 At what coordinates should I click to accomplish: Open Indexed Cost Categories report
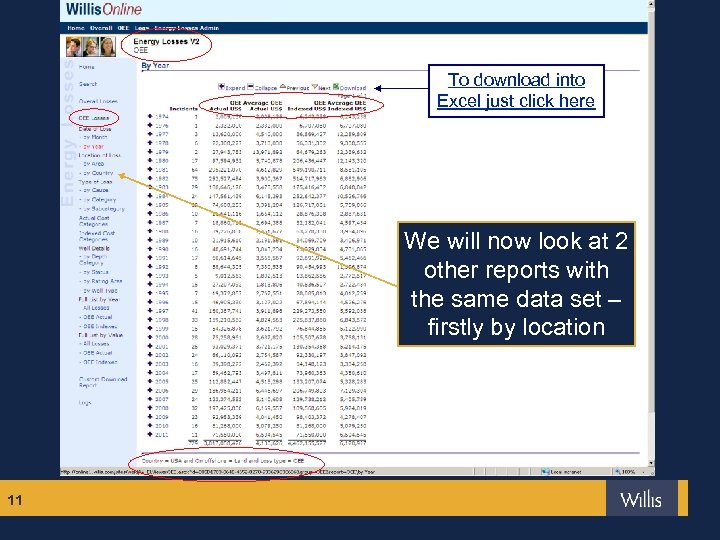96,236
